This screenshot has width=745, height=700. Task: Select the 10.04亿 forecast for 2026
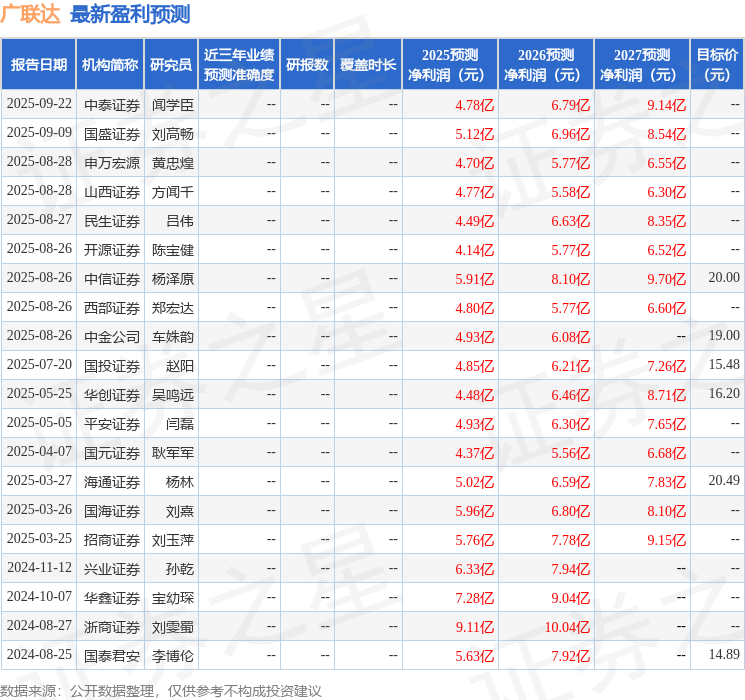(x=567, y=627)
